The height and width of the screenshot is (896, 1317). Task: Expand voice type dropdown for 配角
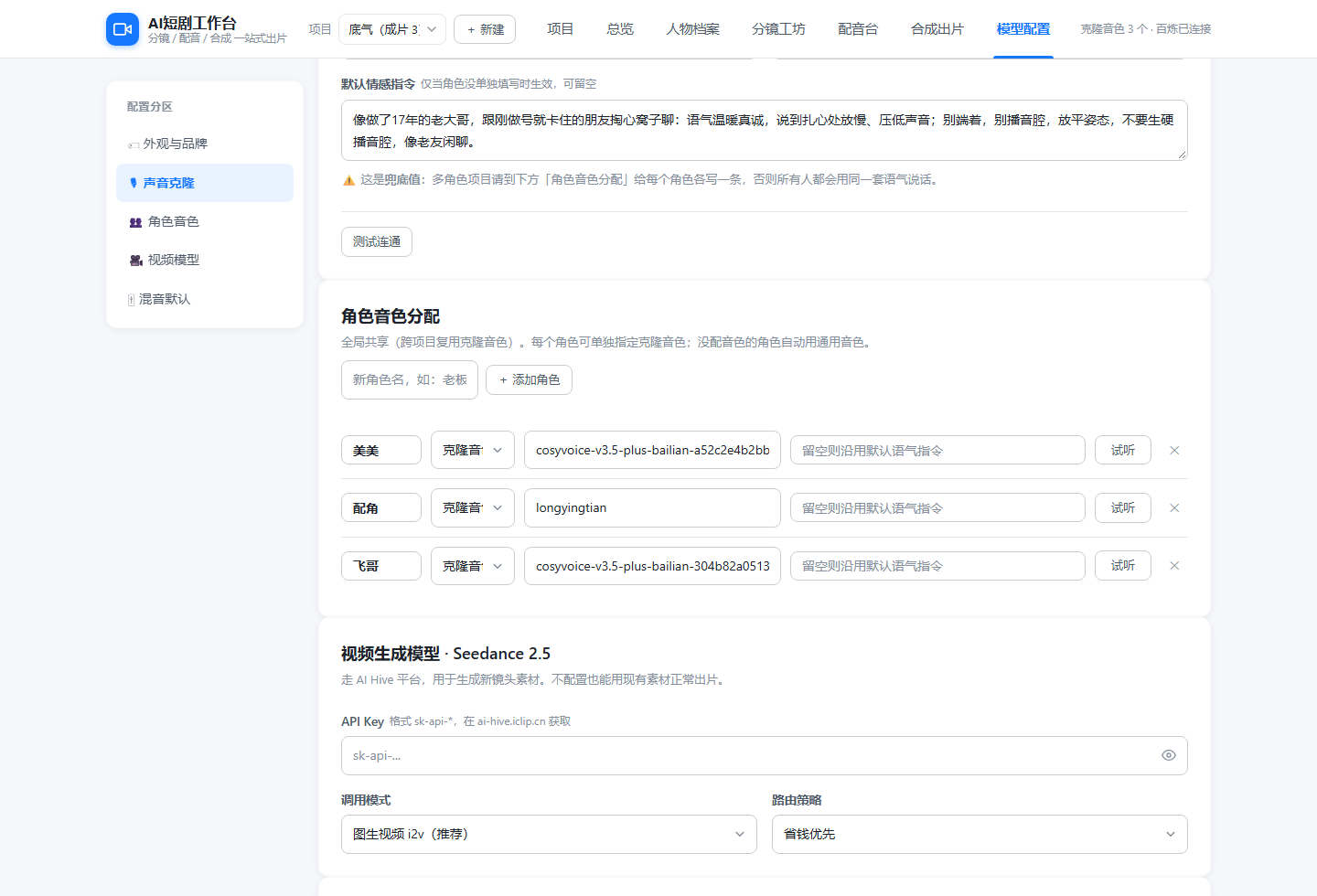tap(473, 507)
